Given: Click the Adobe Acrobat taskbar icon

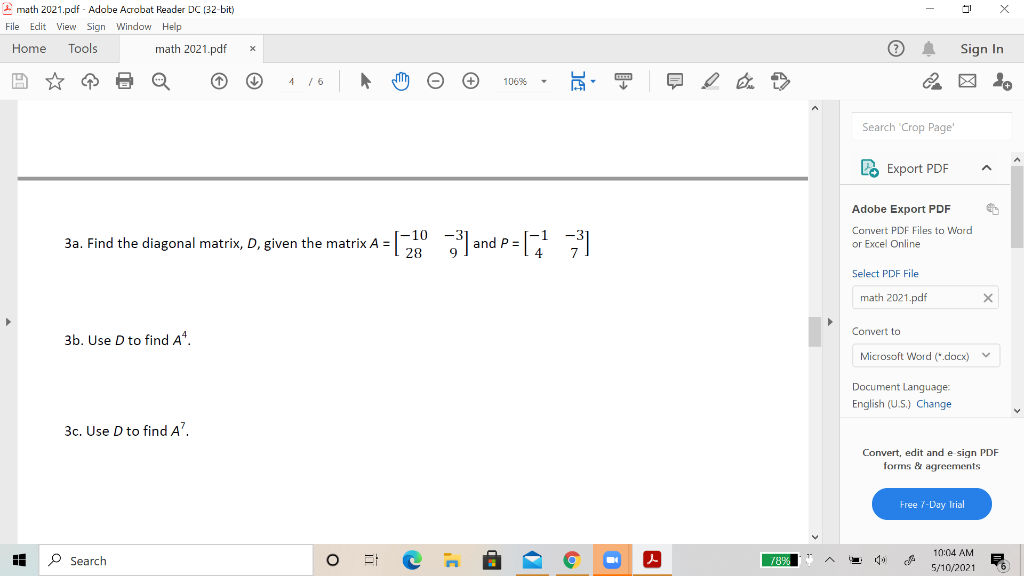Looking at the screenshot, I should tap(652, 560).
